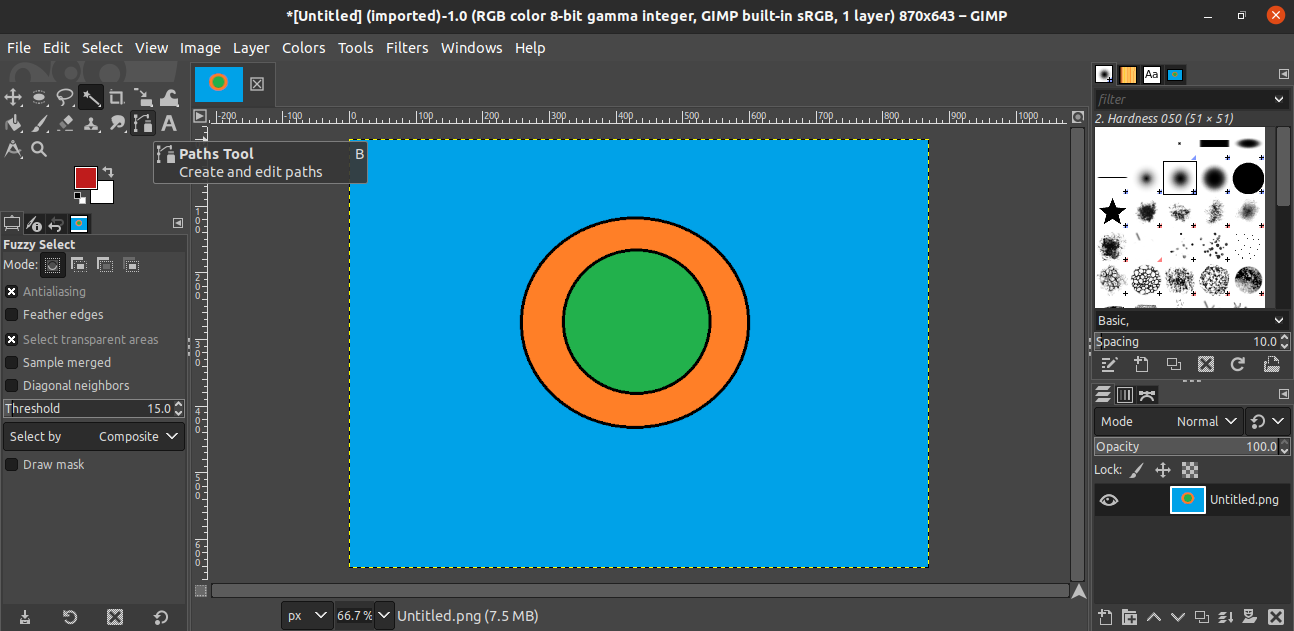Screen dimensions: 1294x631
Task: Choose the Eraser tool
Action: 65,123
